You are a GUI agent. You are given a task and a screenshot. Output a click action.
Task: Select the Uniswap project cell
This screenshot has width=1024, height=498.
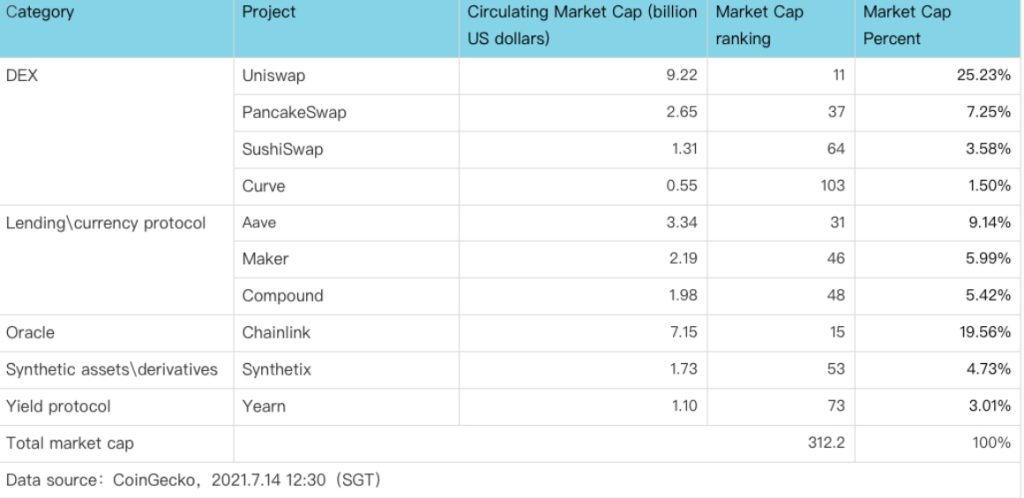tap(275, 75)
